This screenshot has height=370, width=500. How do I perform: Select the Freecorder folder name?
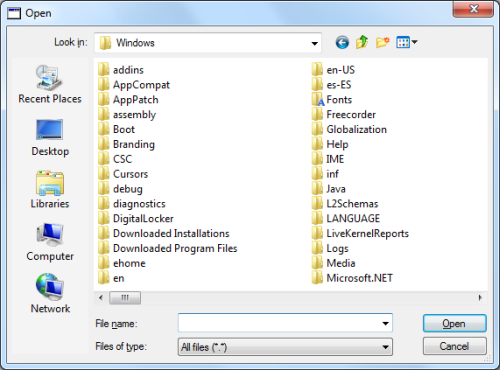pos(351,115)
